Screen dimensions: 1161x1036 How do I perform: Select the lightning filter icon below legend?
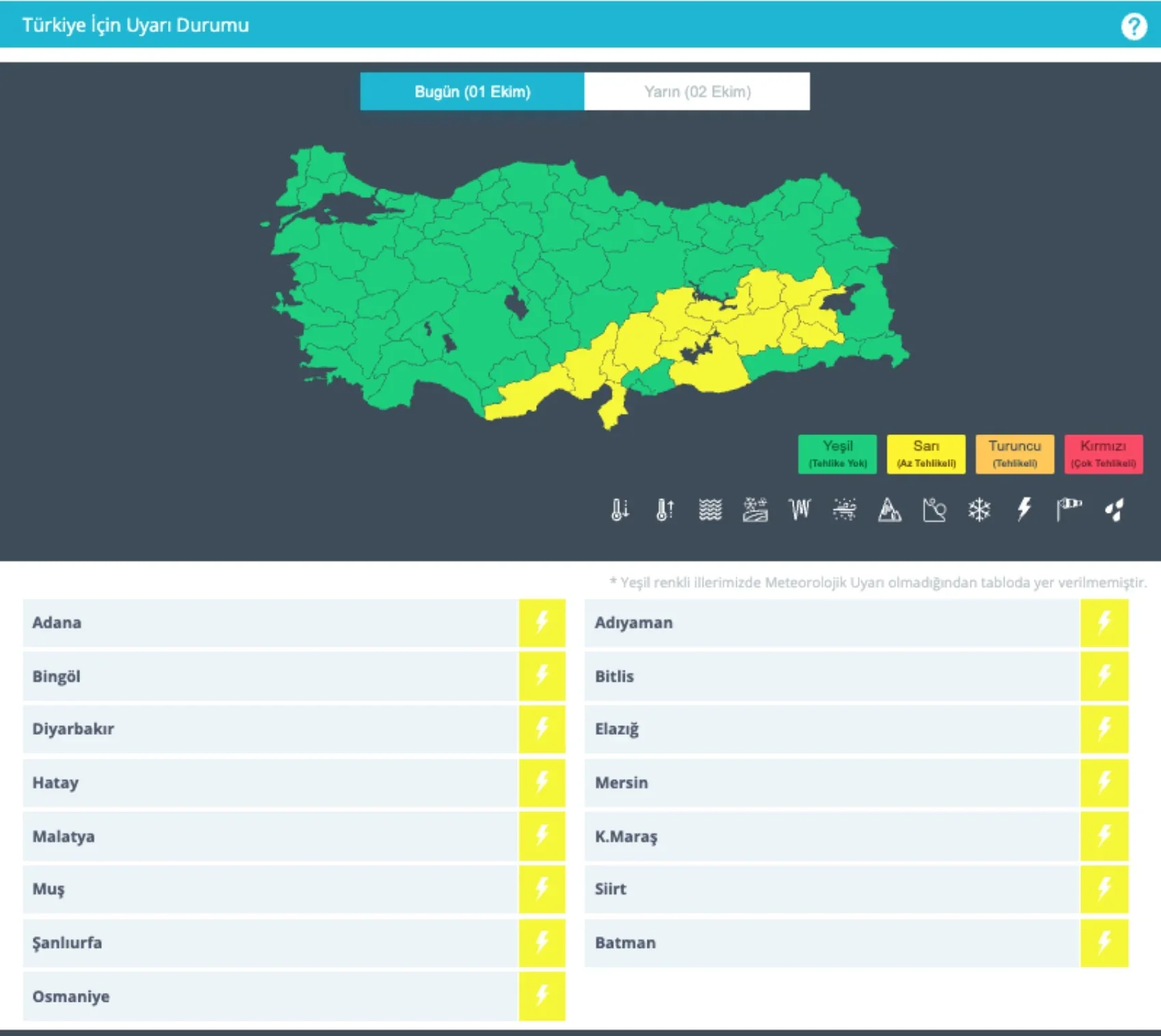(1024, 509)
